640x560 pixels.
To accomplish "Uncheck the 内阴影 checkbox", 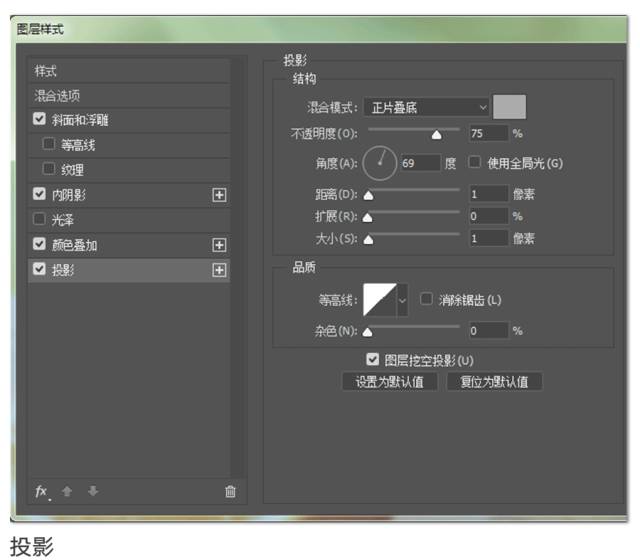I will tap(39, 193).
